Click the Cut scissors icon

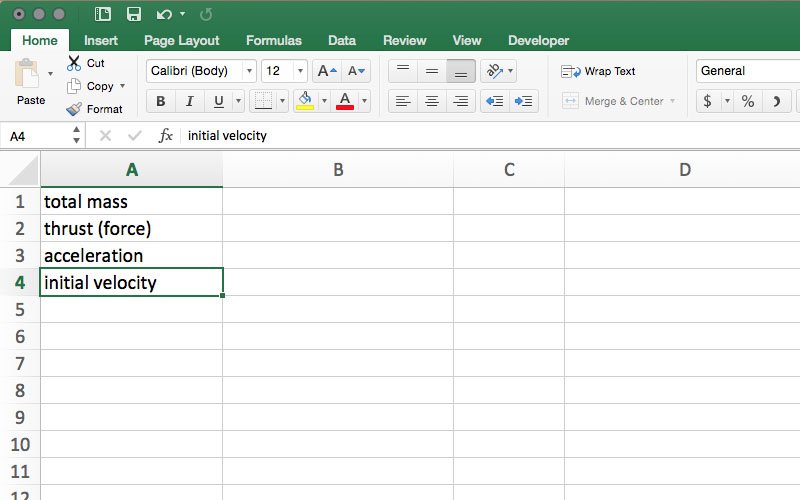pos(74,63)
